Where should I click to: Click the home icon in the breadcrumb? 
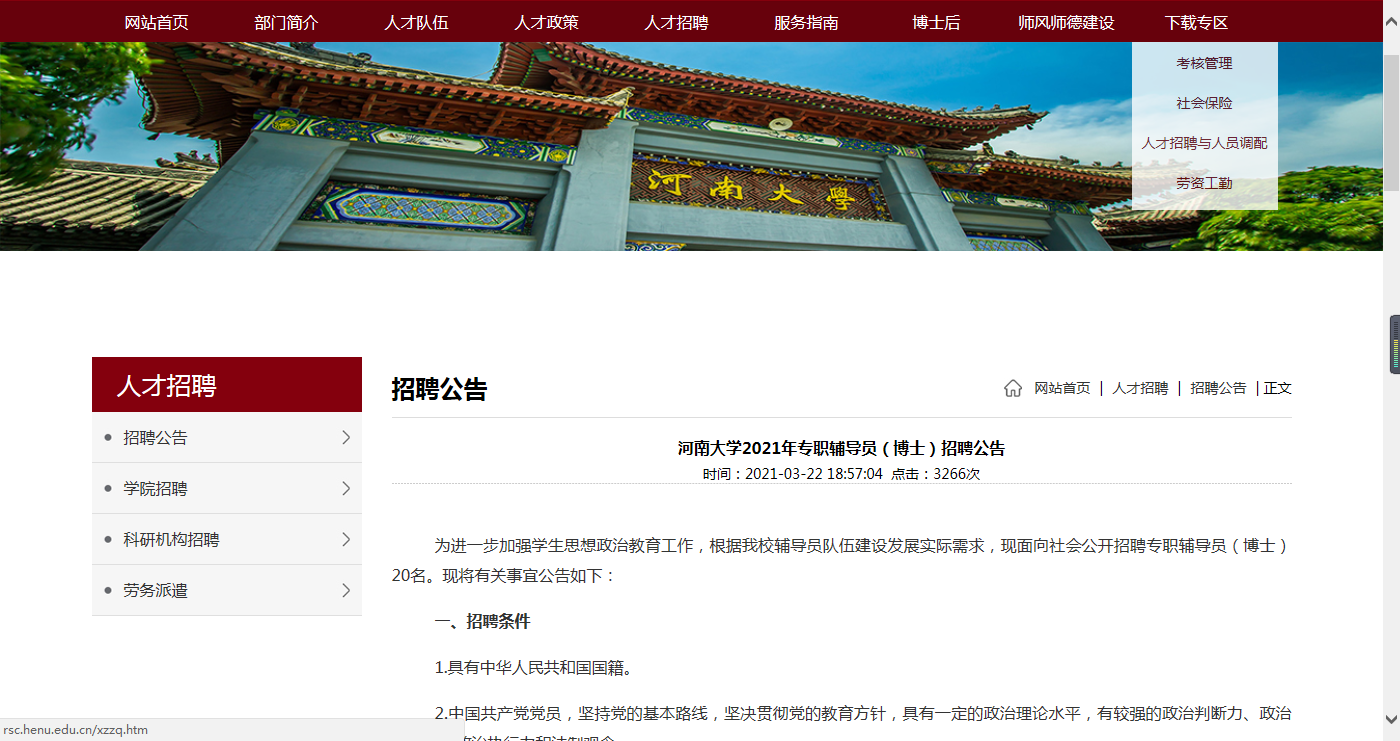1013,386
